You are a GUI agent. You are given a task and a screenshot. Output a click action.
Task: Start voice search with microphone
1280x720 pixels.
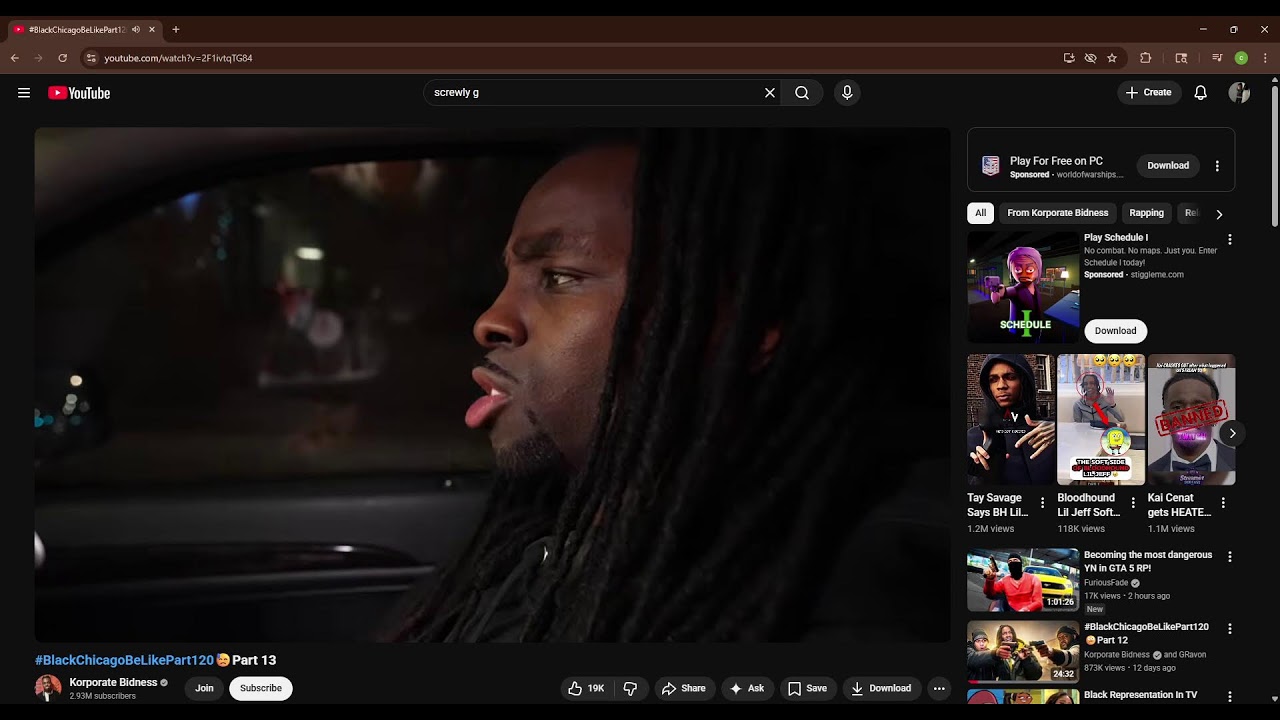pyautogui.click(x=847, y=93)
